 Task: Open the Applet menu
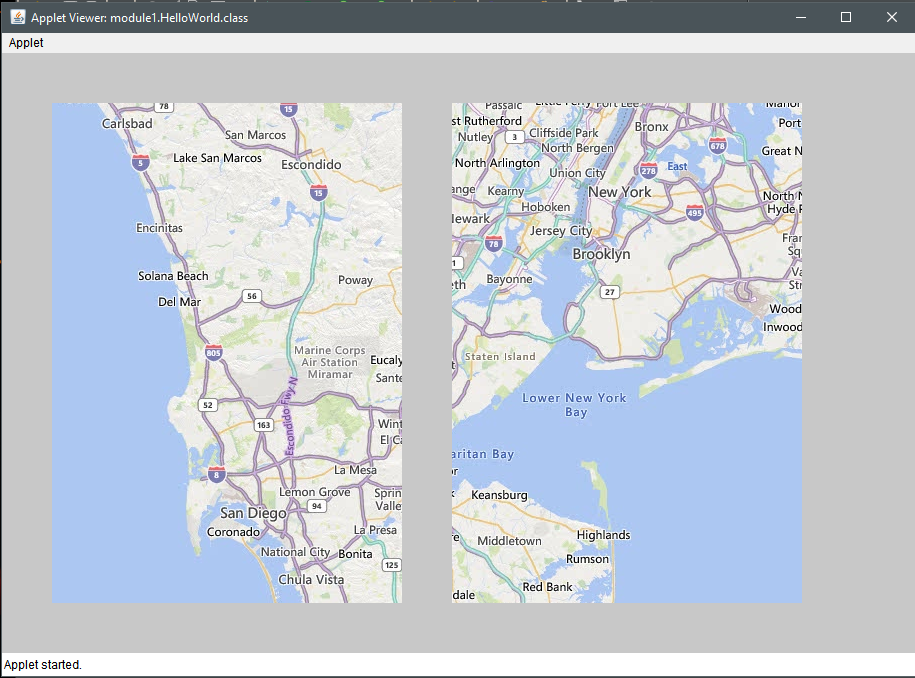tap(25, 43)
